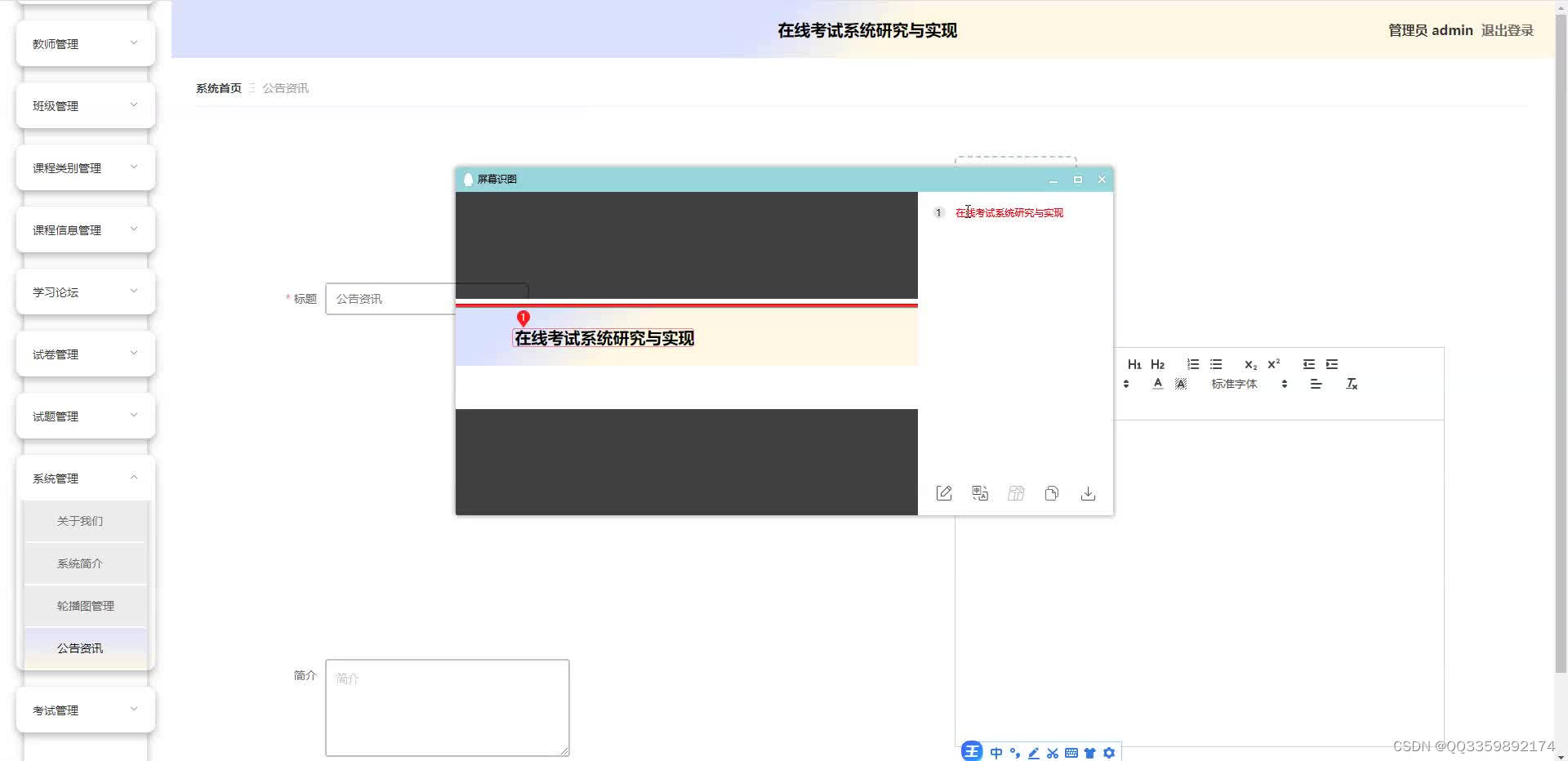Expand the 课程类别管理 menu
Image resolution: width=1568 pixels, height=761 pixels.
[x=86, y=167]
